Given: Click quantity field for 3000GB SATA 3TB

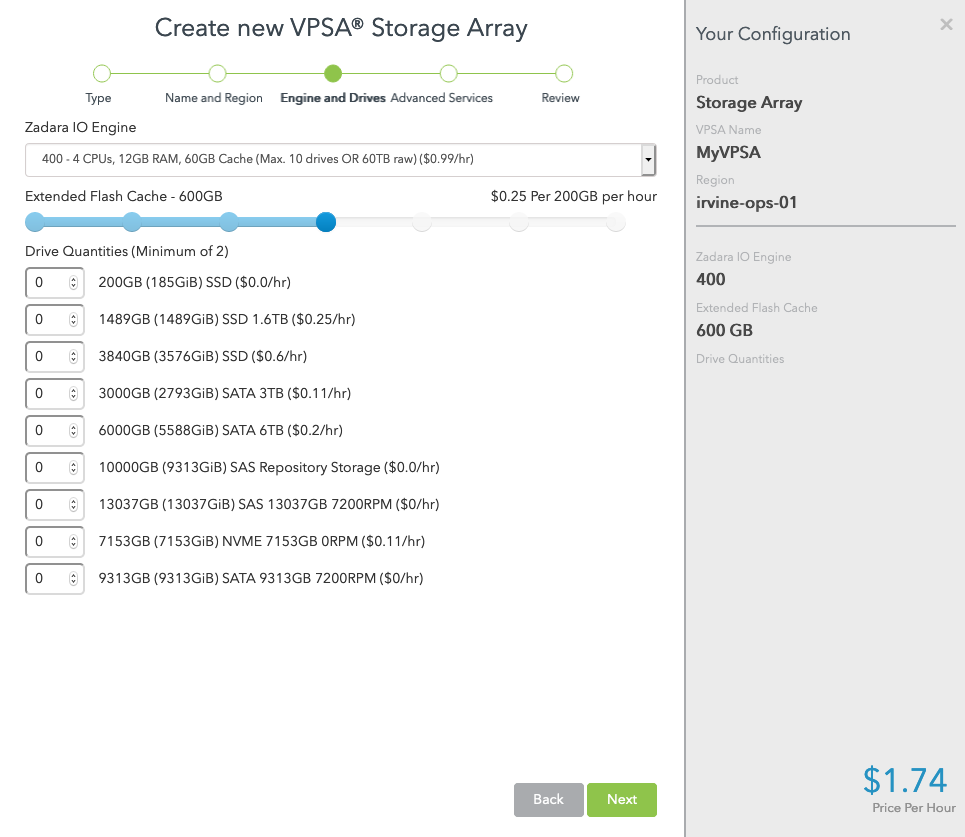Looking at the screenshot, I should (54, 393).
